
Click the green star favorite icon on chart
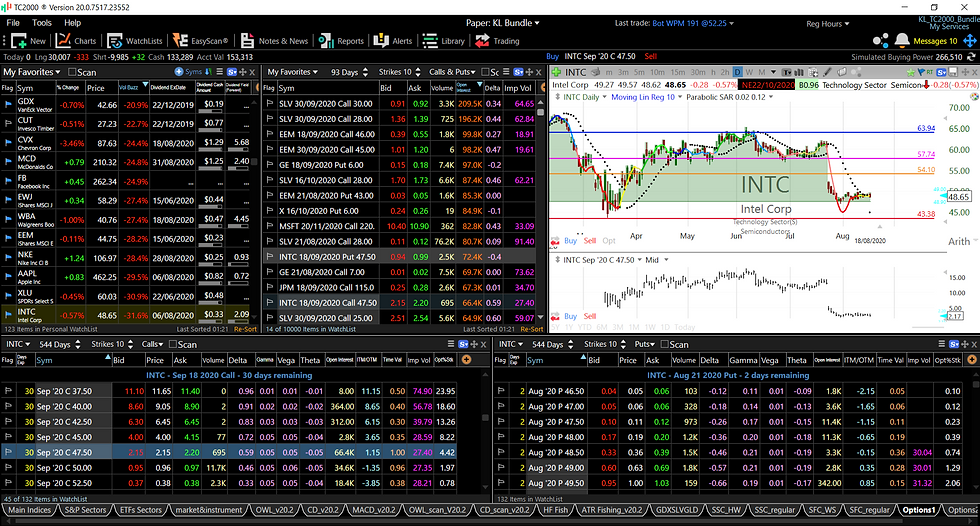[911, 72]
